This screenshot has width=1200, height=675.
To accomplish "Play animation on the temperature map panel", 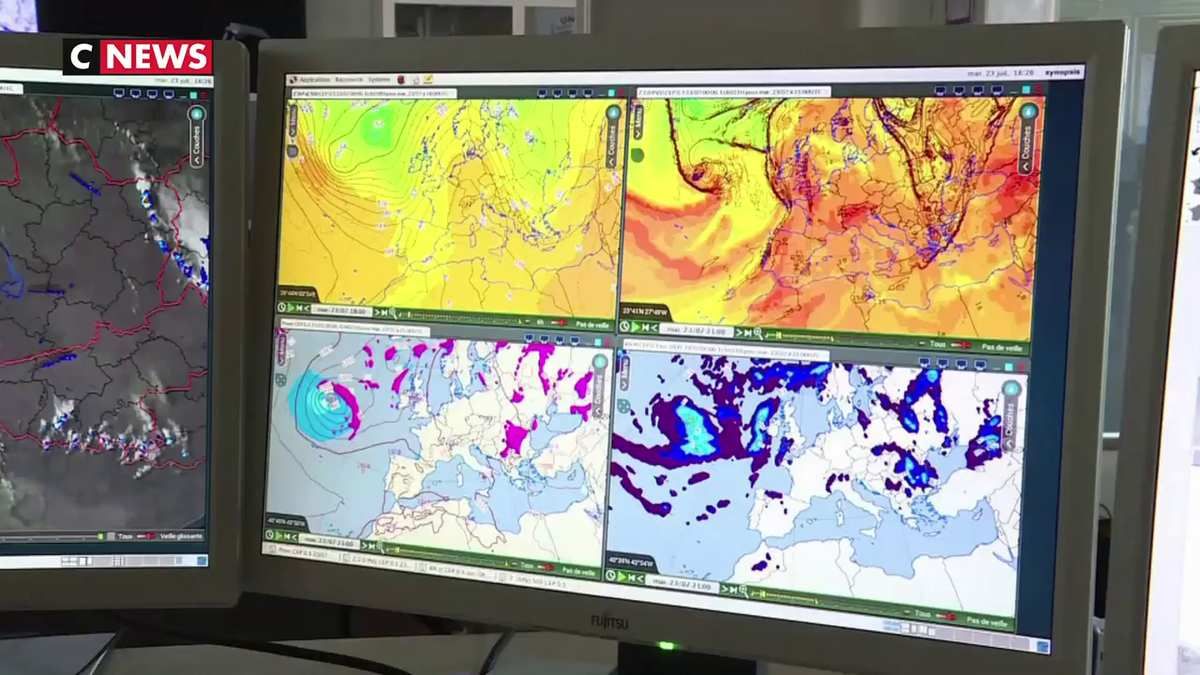I will pos(634,326).
